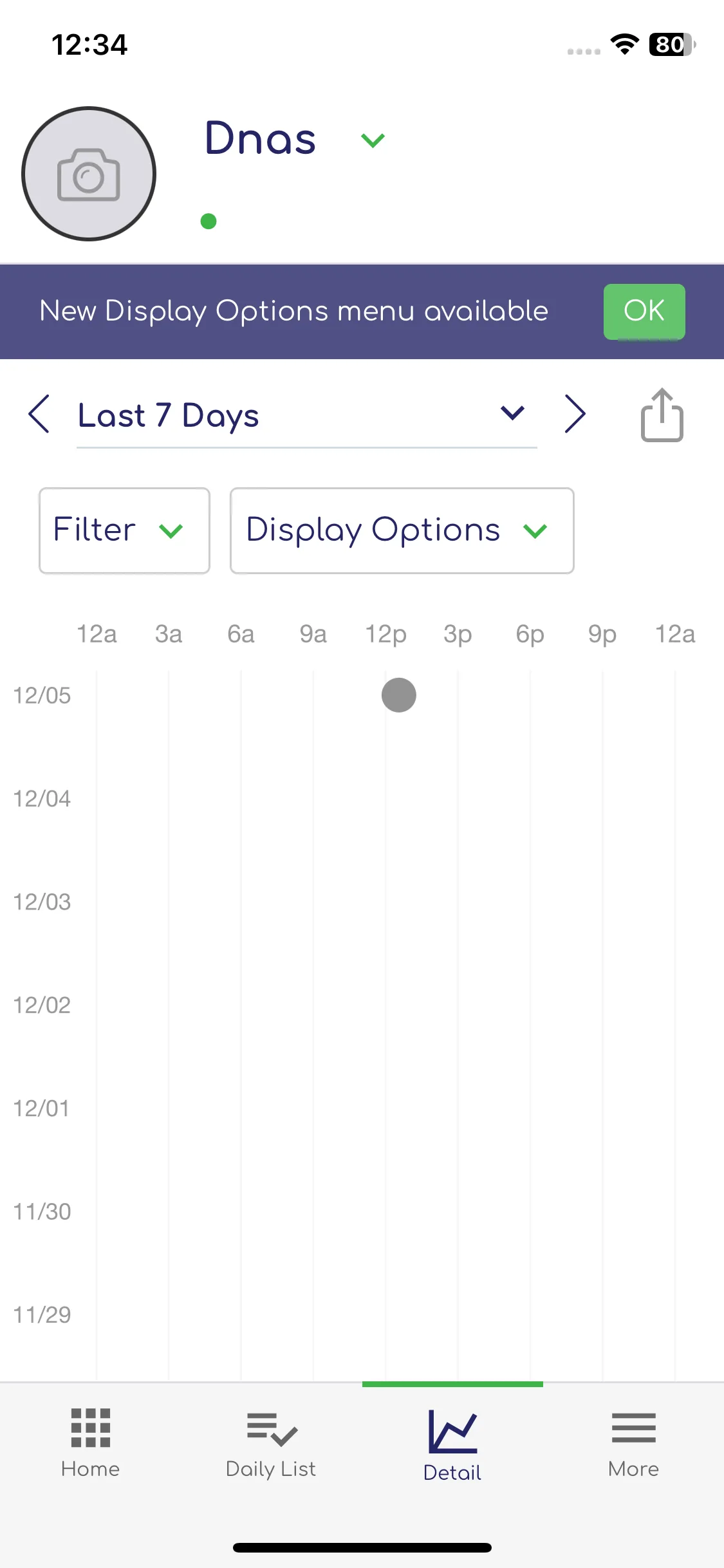The height and width of the screenshot is (1568, 724).
Task: Select the 12/04 date row label
Action: (42, 799)
